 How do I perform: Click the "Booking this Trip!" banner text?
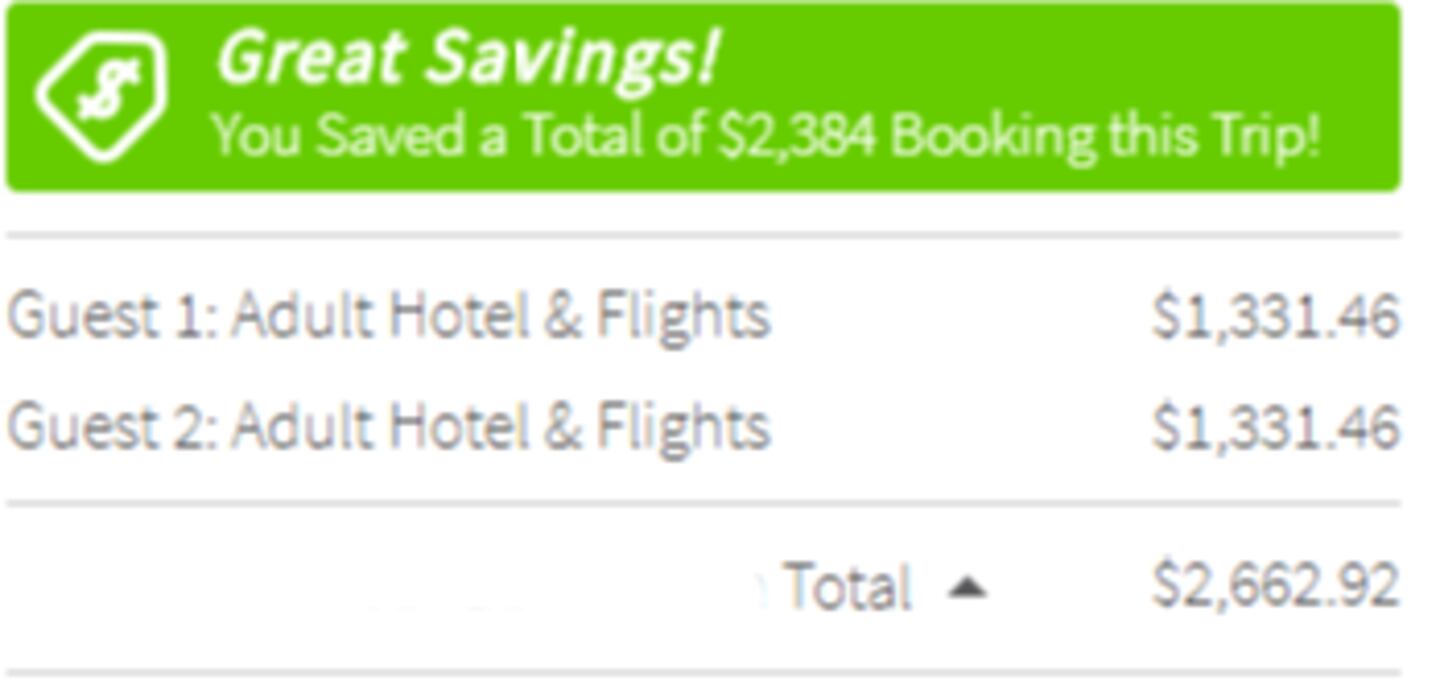pyautogui.click(x=1104, y=135)
